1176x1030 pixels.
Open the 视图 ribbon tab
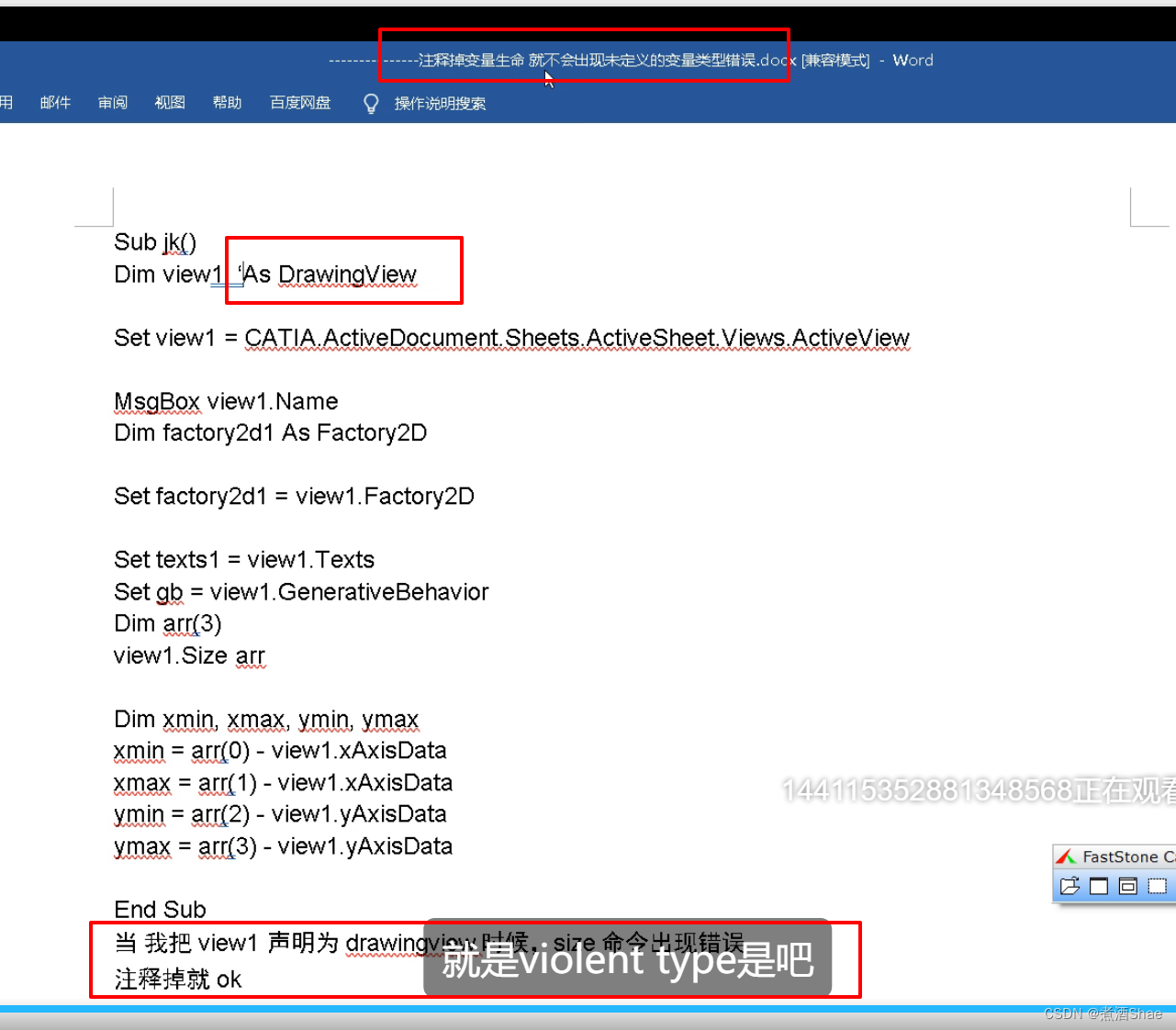tap(170, 103)
